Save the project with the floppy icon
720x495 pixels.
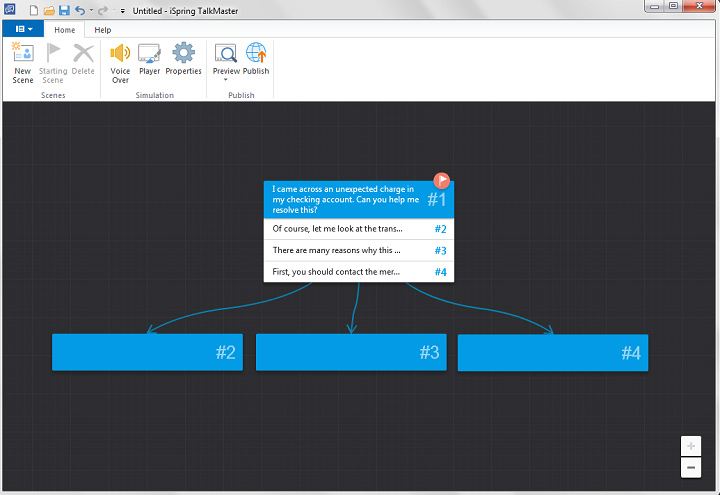click(x=64, y=10)
